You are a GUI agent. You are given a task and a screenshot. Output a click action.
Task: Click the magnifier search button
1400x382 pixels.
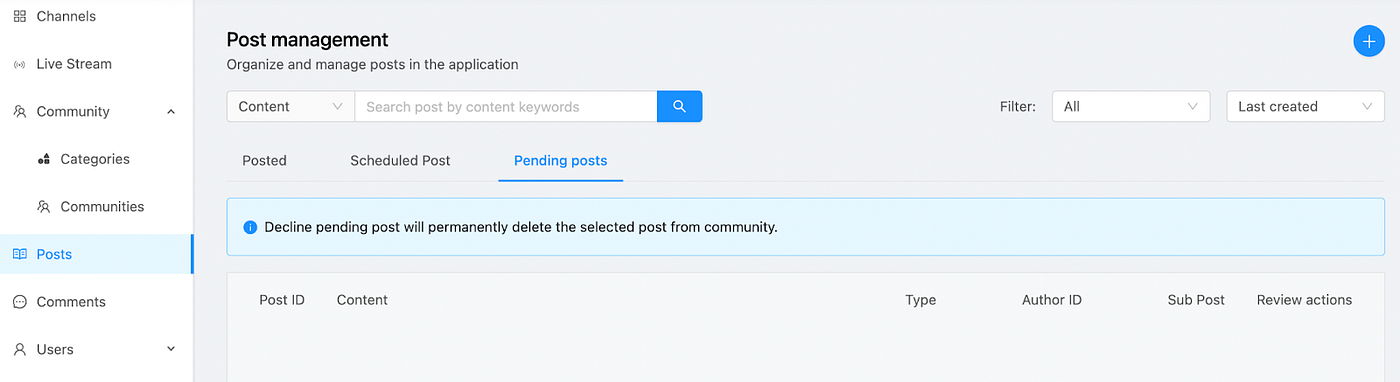pos(680,106)
